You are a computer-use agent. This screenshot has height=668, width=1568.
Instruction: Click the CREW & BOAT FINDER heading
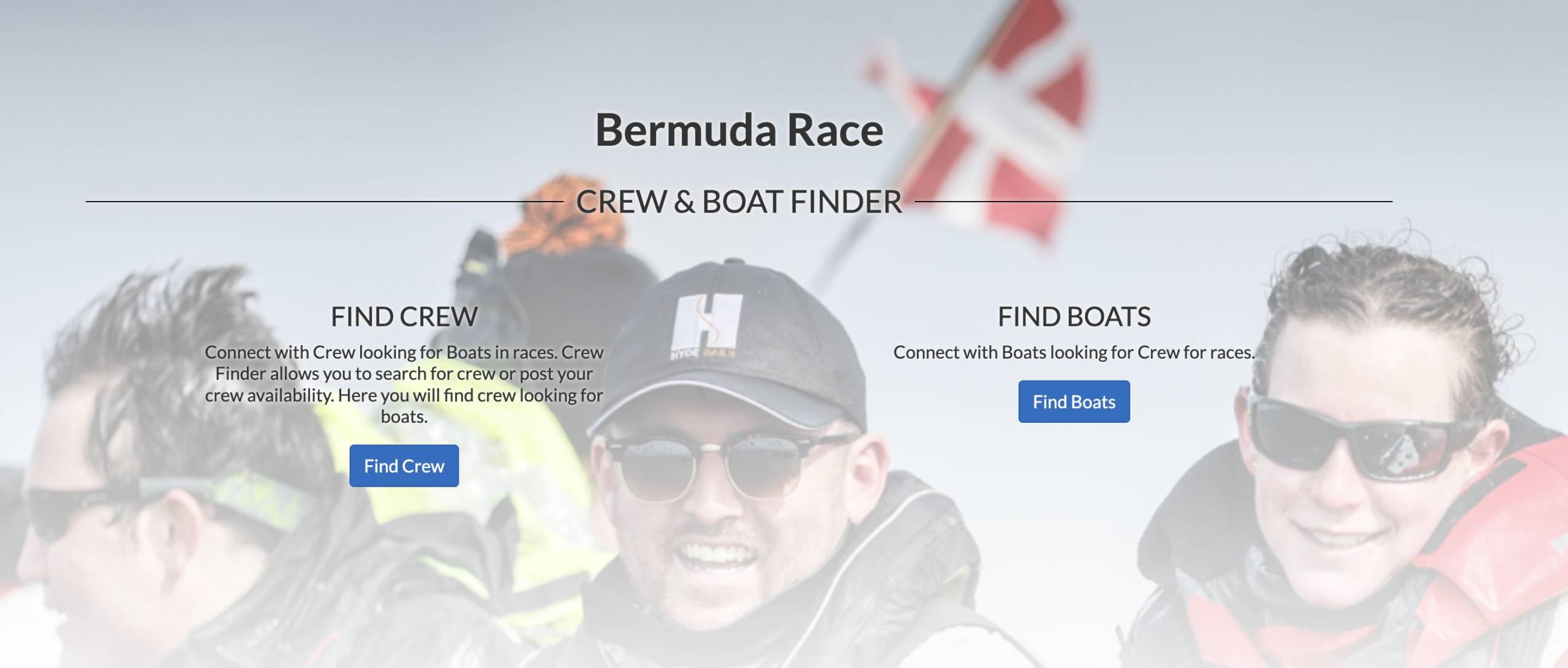739,202
